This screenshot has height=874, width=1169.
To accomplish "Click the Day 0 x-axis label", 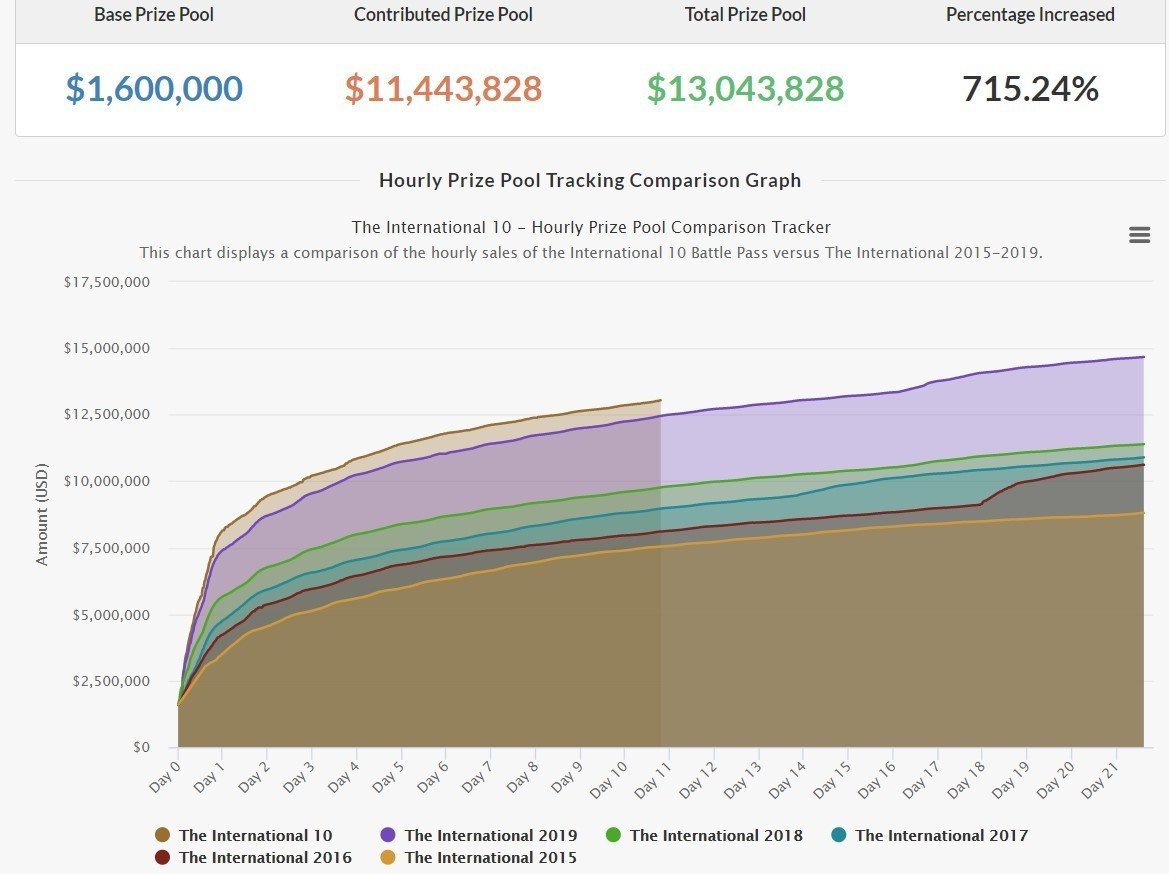I will (x=165, y=777).
